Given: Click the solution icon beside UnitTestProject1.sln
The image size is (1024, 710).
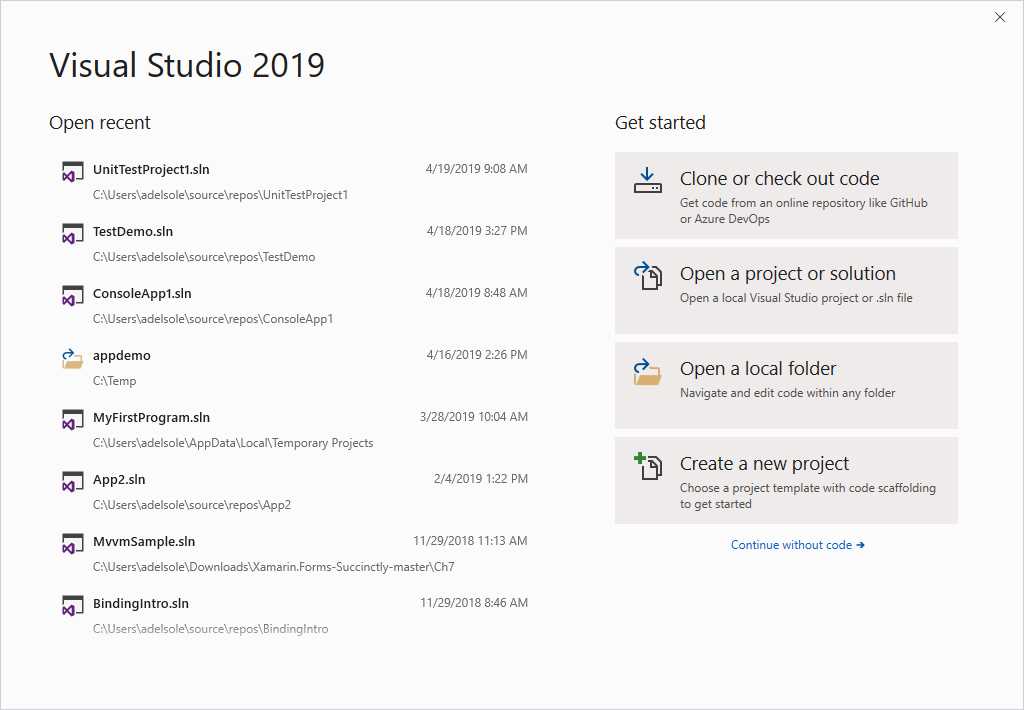Looking at the screenshot, I should click(x=72, y=170).
